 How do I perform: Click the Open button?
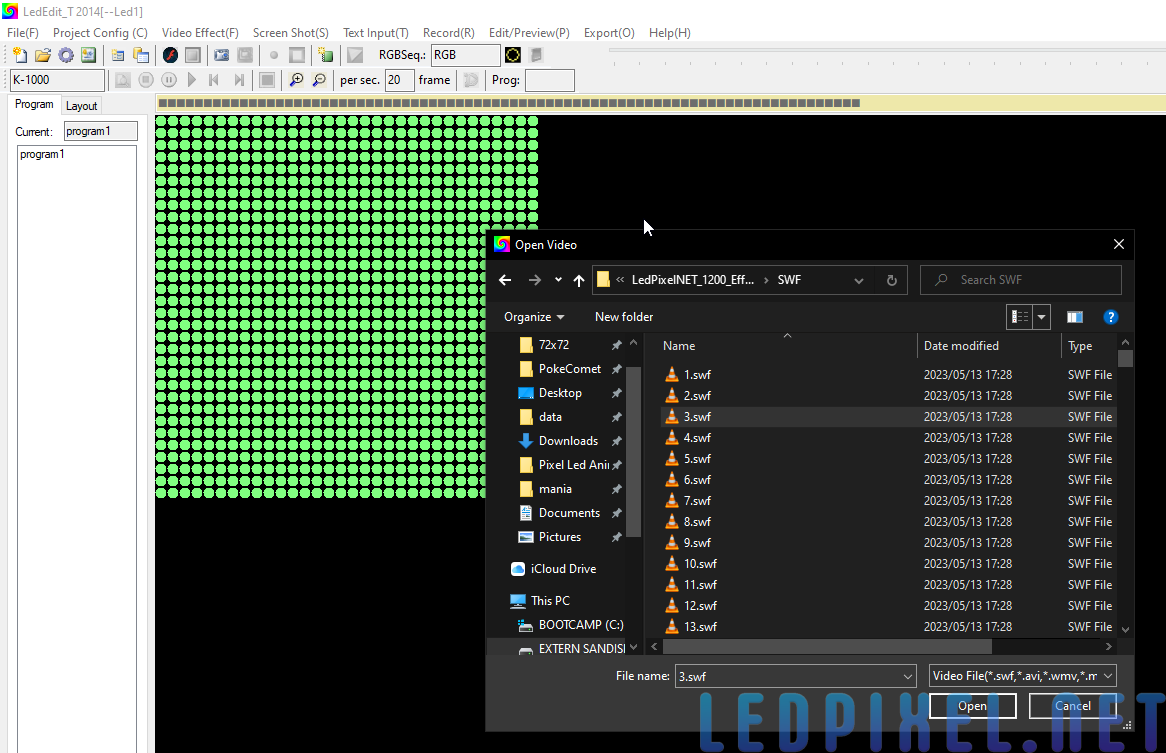[x=973, y=706]
